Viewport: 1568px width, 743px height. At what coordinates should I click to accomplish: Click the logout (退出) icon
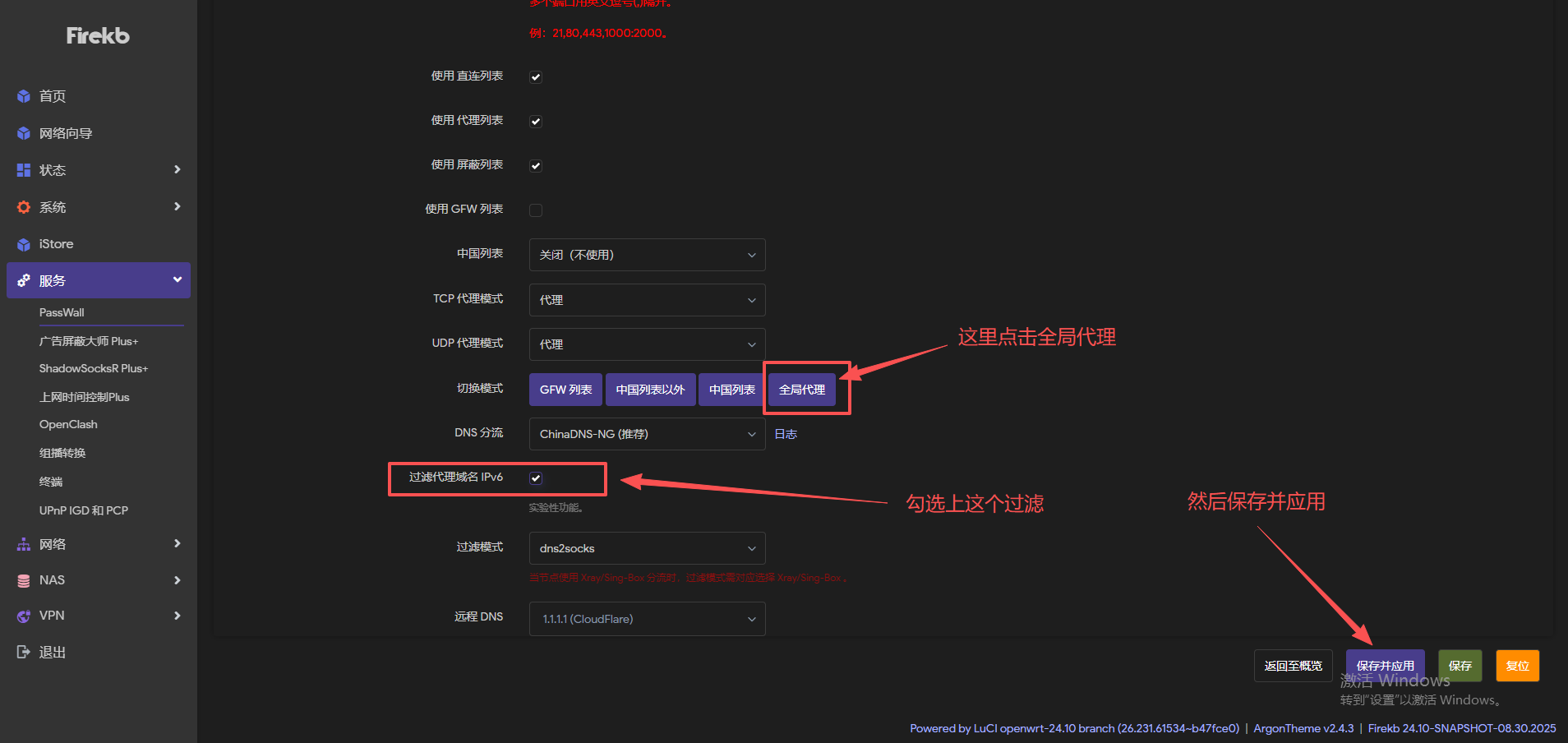(24, 652)
